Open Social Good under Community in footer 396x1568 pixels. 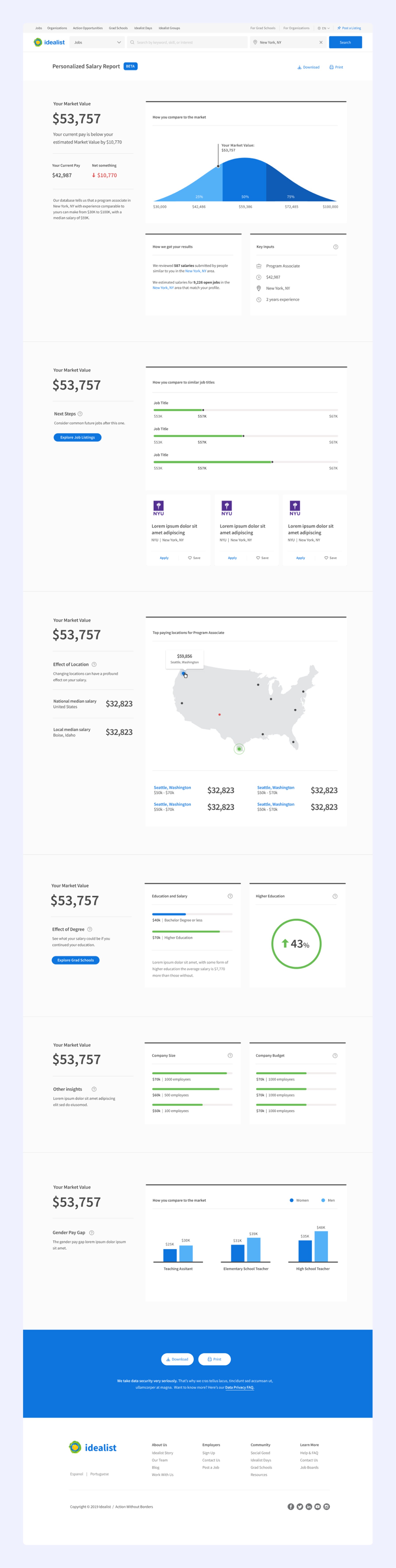coord(260,1453)
